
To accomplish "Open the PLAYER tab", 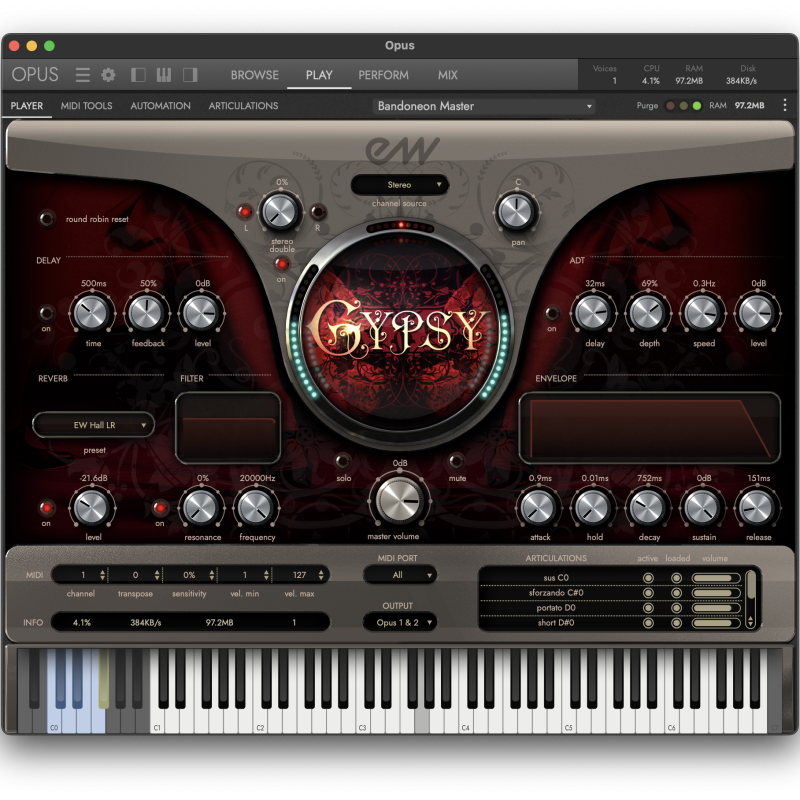I will (27, 106).
